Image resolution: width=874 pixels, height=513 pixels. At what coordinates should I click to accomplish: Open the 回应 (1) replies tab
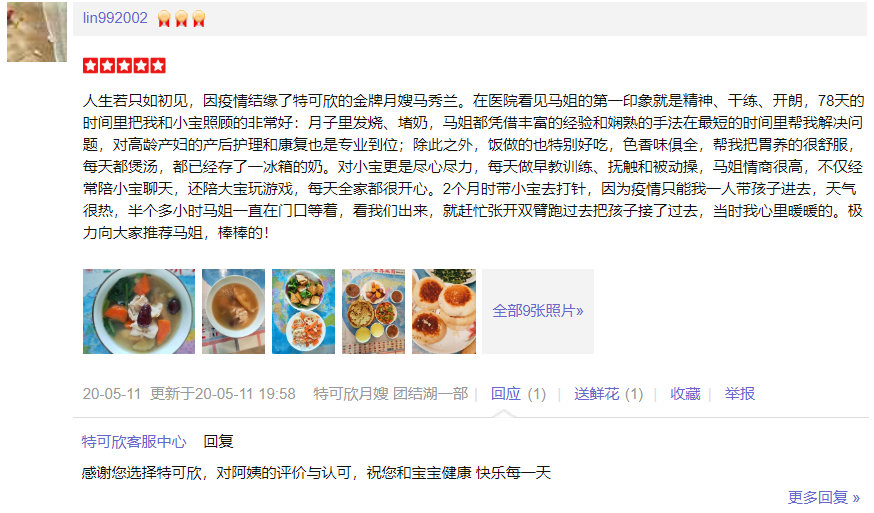click(518, 394)
